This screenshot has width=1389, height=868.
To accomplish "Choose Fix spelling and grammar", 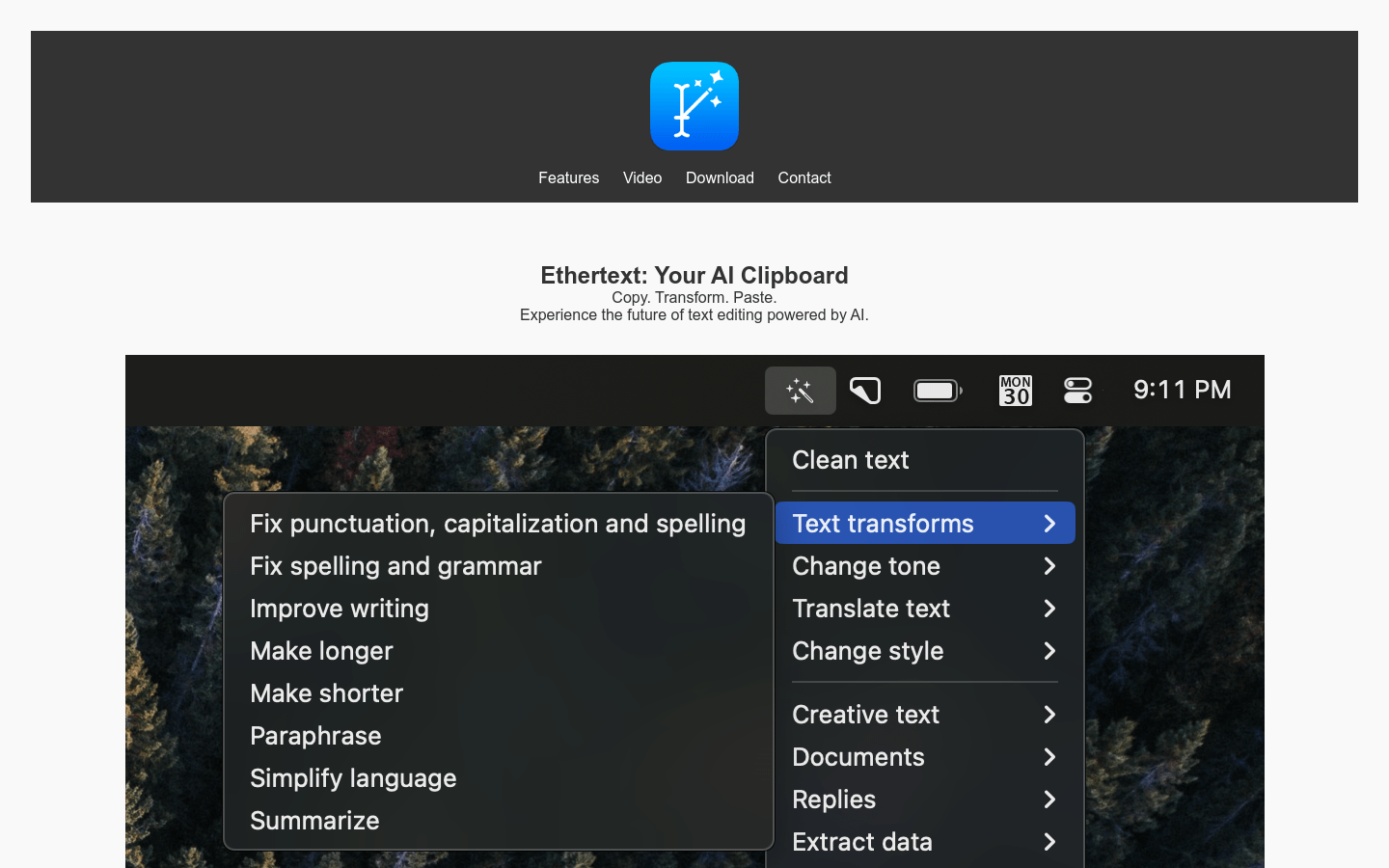I will 395,566.
